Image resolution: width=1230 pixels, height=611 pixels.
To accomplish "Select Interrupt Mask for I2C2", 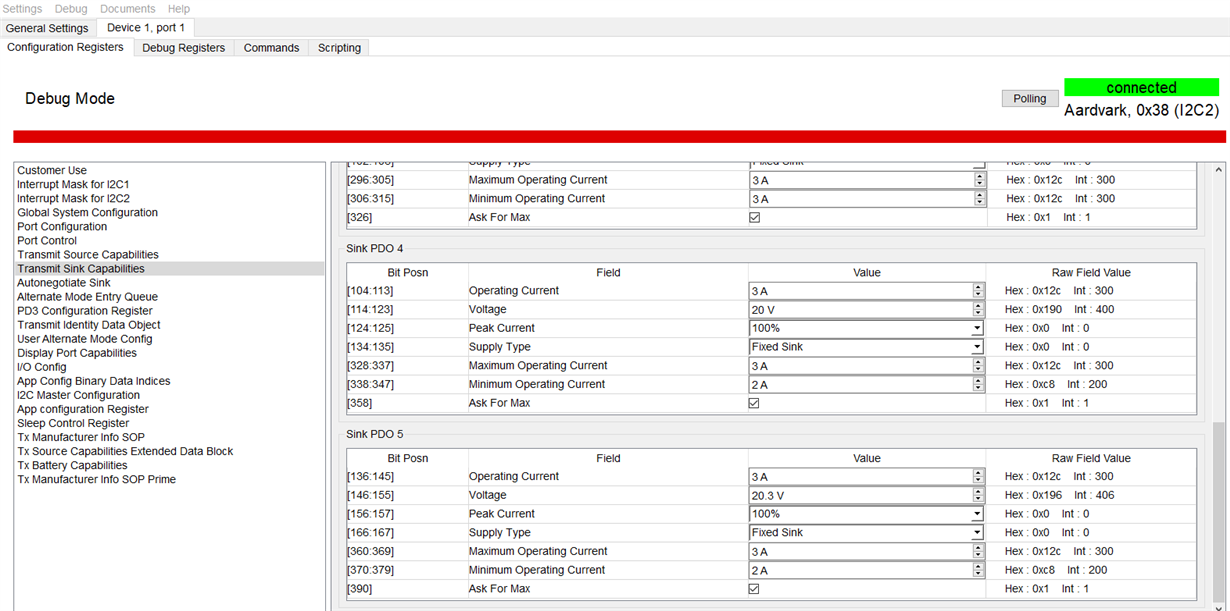I will pyautogui.click(x=73, y=198).
